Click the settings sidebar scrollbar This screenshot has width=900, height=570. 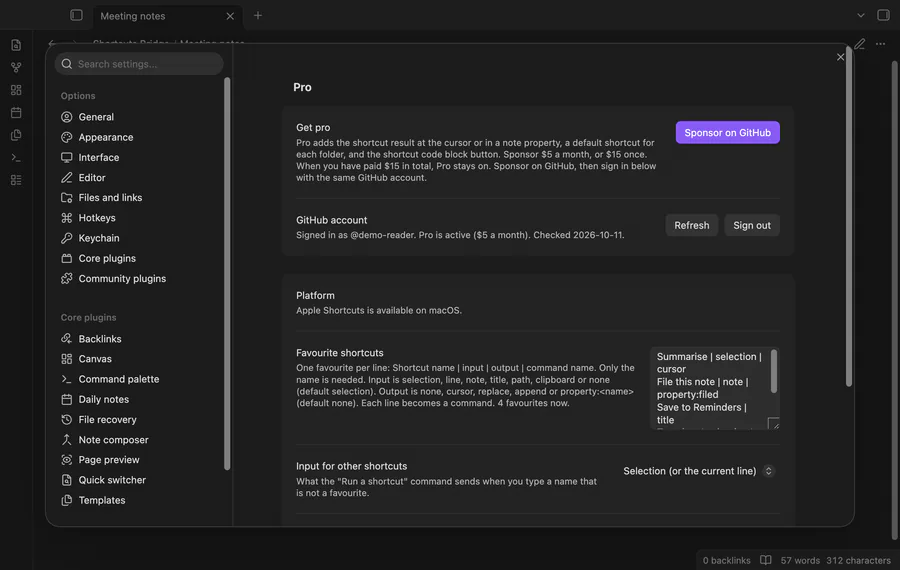[227, 274]
